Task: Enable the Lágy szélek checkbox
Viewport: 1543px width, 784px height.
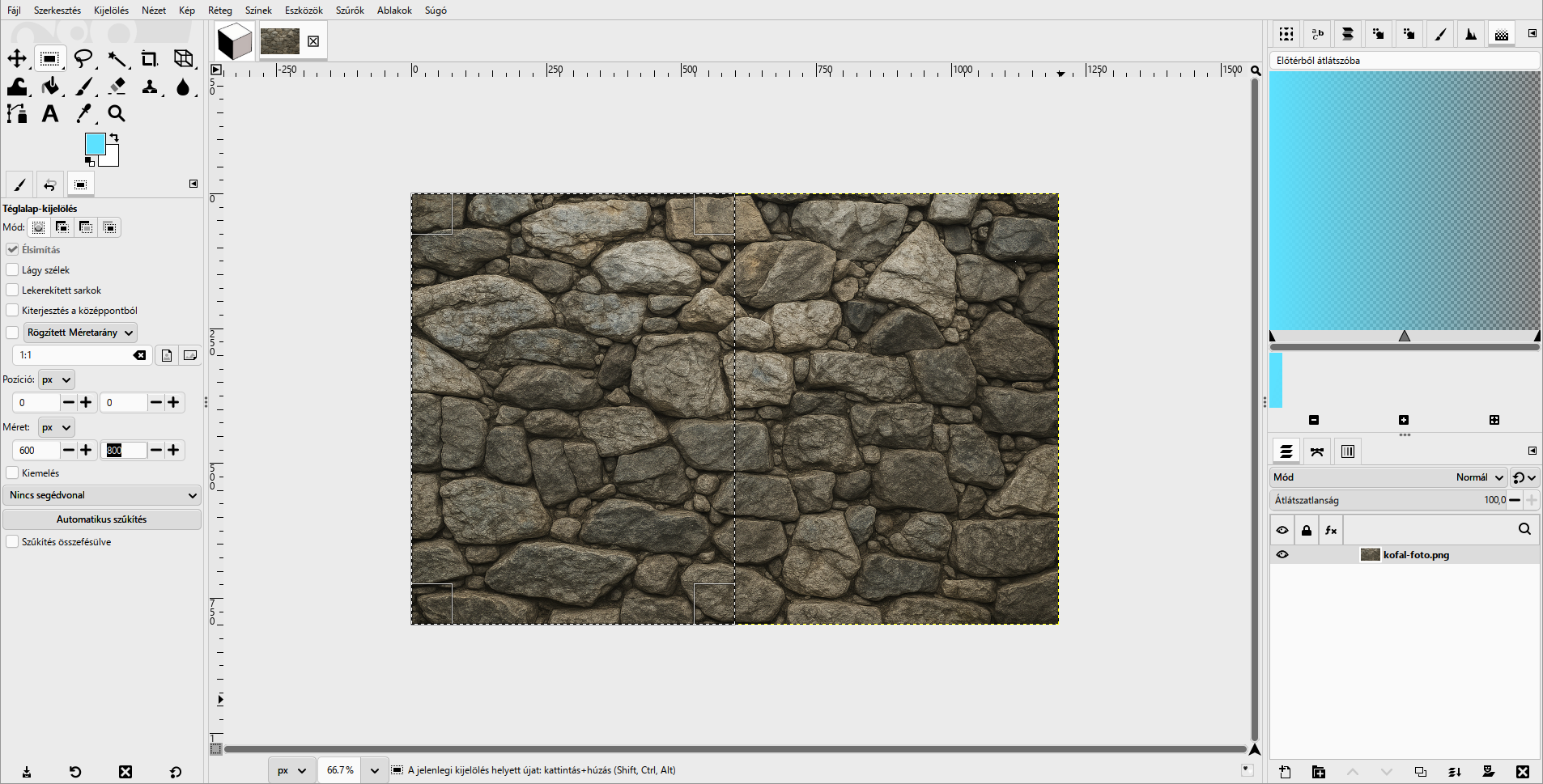Action: [12, 269]
